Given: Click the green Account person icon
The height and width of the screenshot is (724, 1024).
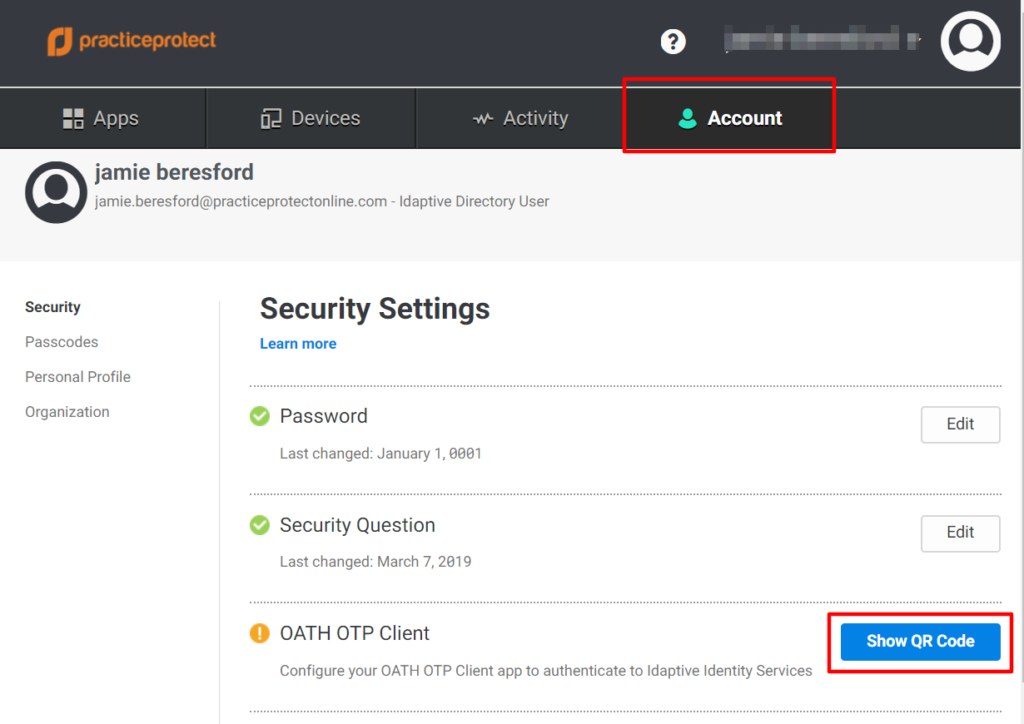Looking at the screenshot, I should [x=687, y=118].
